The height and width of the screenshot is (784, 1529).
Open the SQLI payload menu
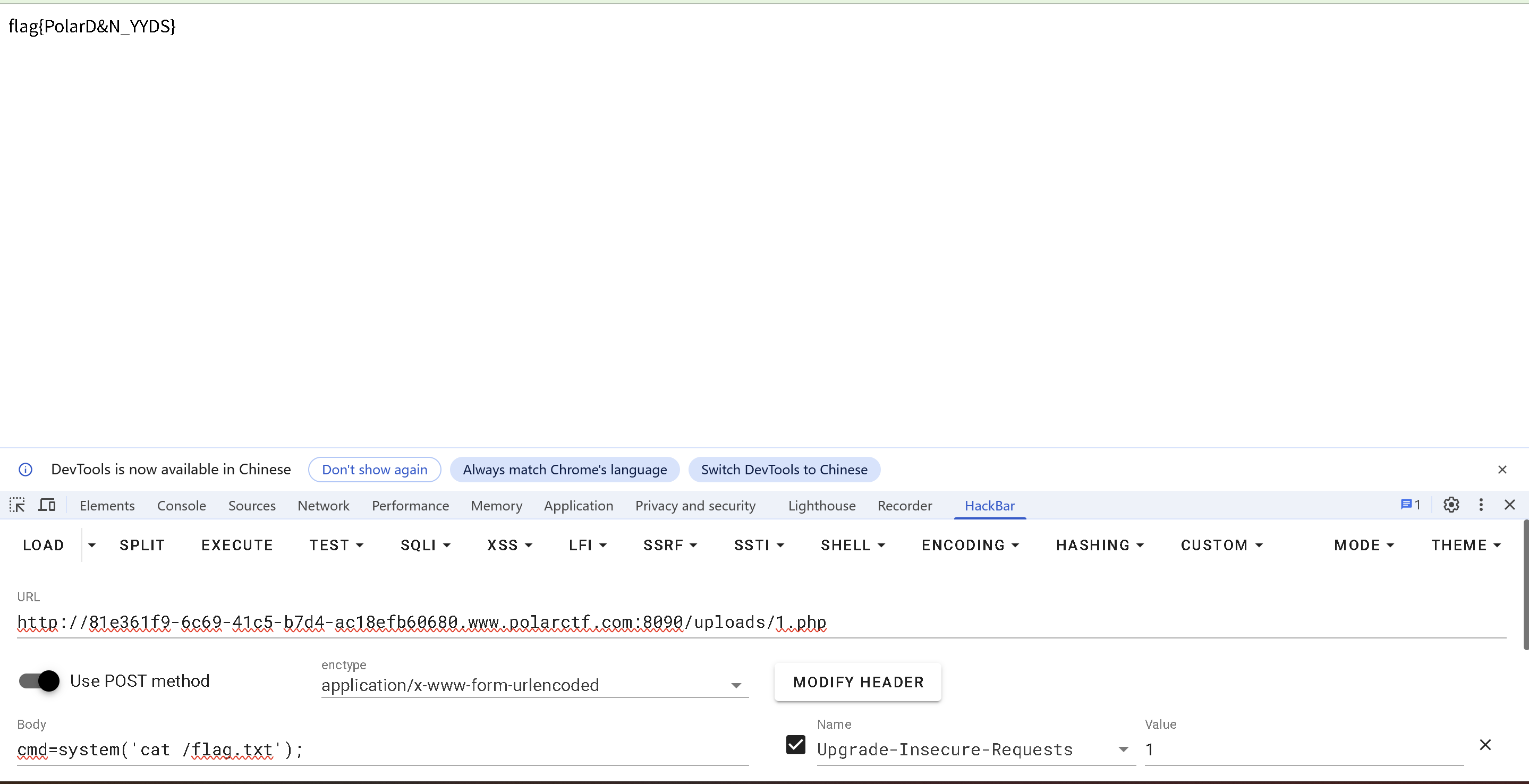(425, 545)
